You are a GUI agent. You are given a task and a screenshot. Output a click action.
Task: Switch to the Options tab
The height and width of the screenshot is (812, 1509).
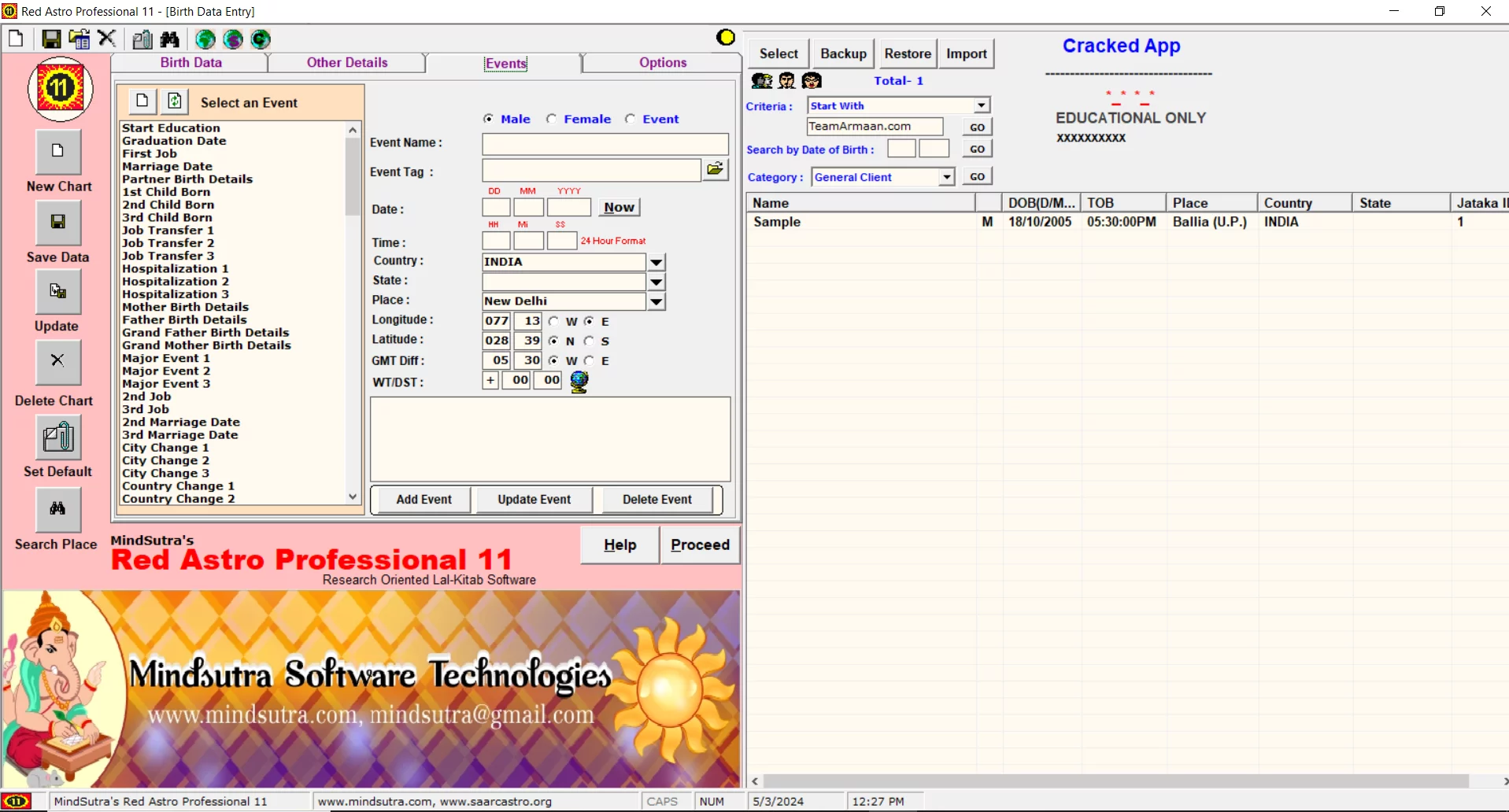[x=663, y=62]
